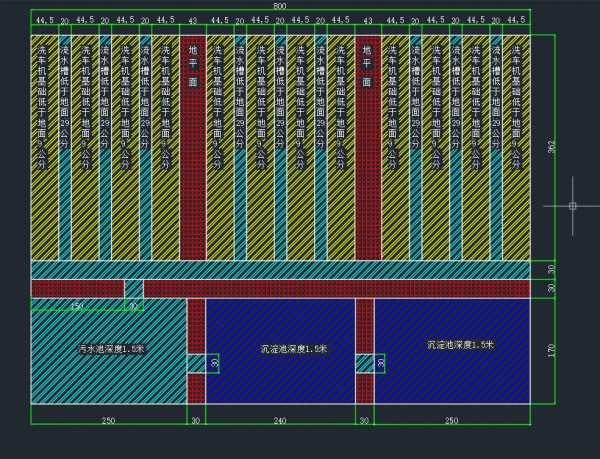
Task: Click the 240 dimension text
Action: [x=280, y=421]
